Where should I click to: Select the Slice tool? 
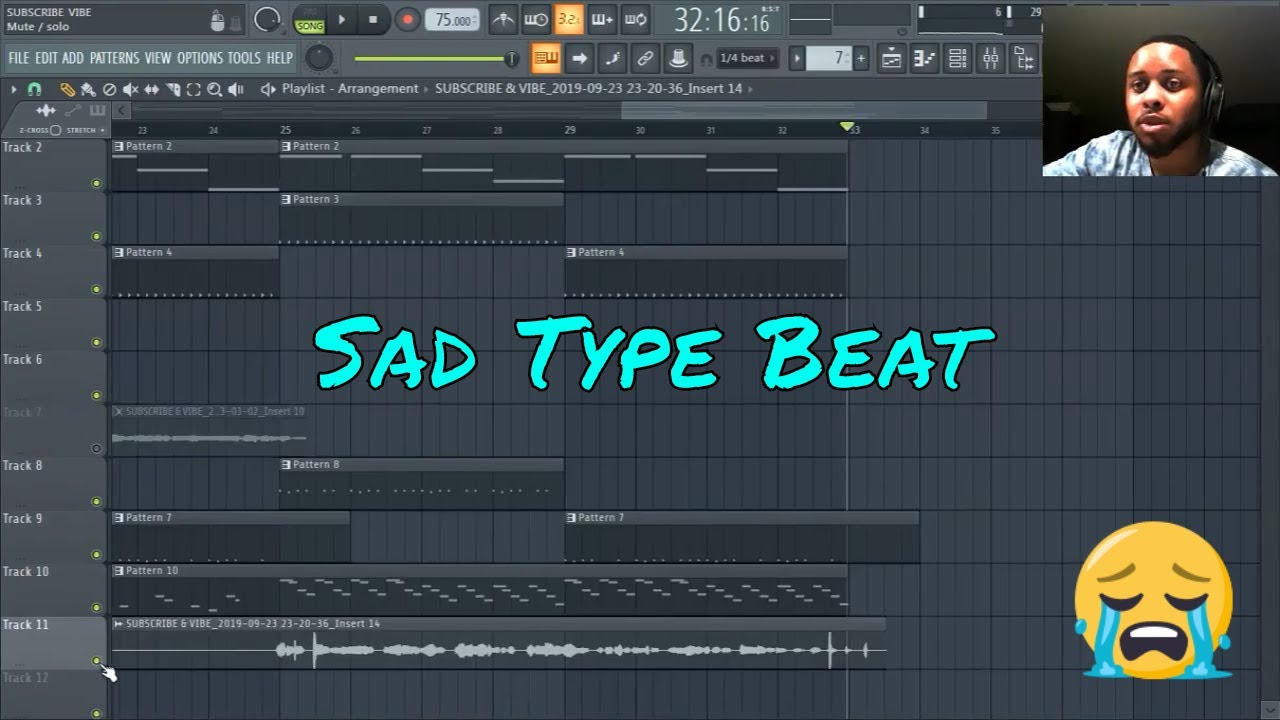[x=172, y=89]
